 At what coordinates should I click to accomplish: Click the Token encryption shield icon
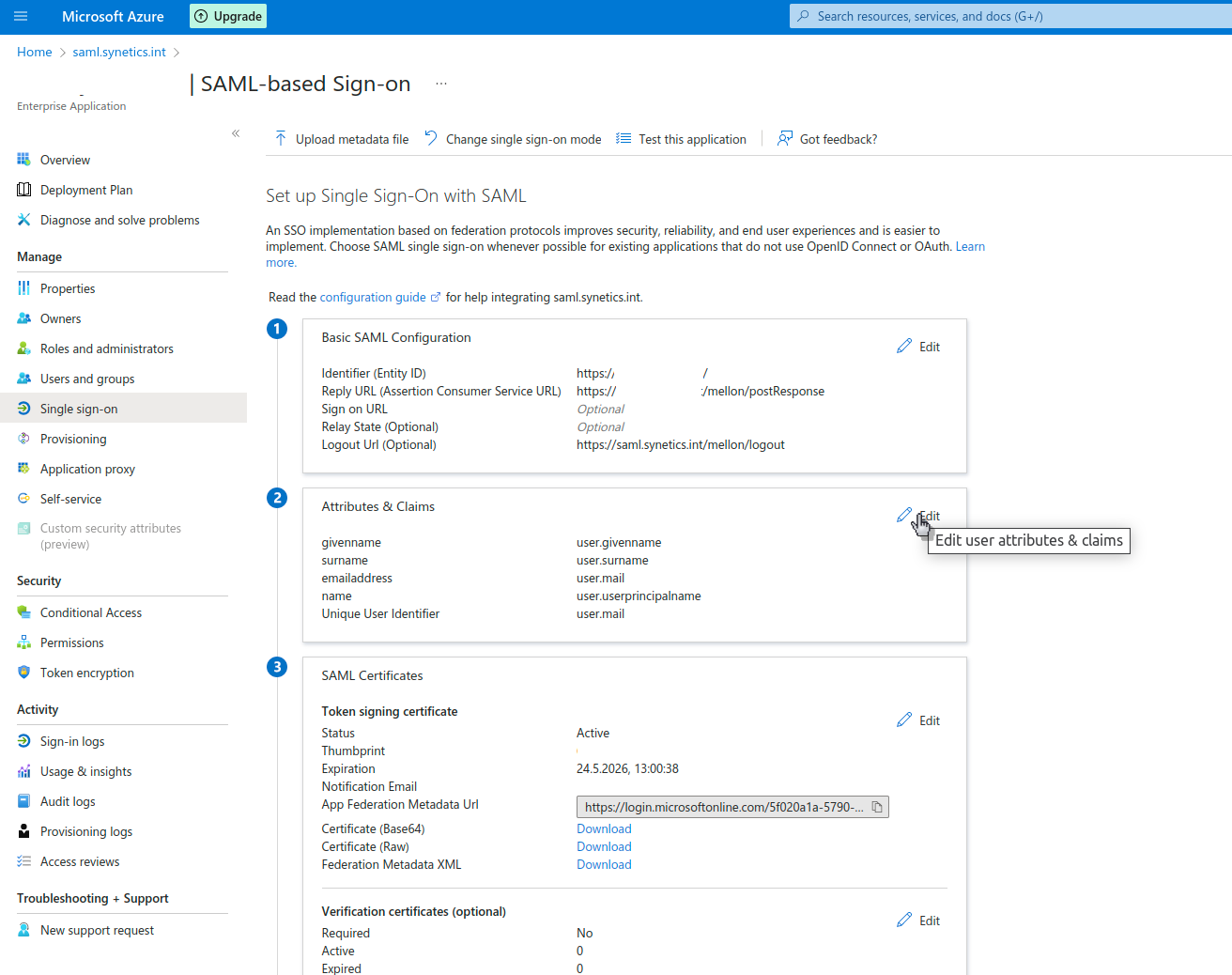tap(24, 673)
